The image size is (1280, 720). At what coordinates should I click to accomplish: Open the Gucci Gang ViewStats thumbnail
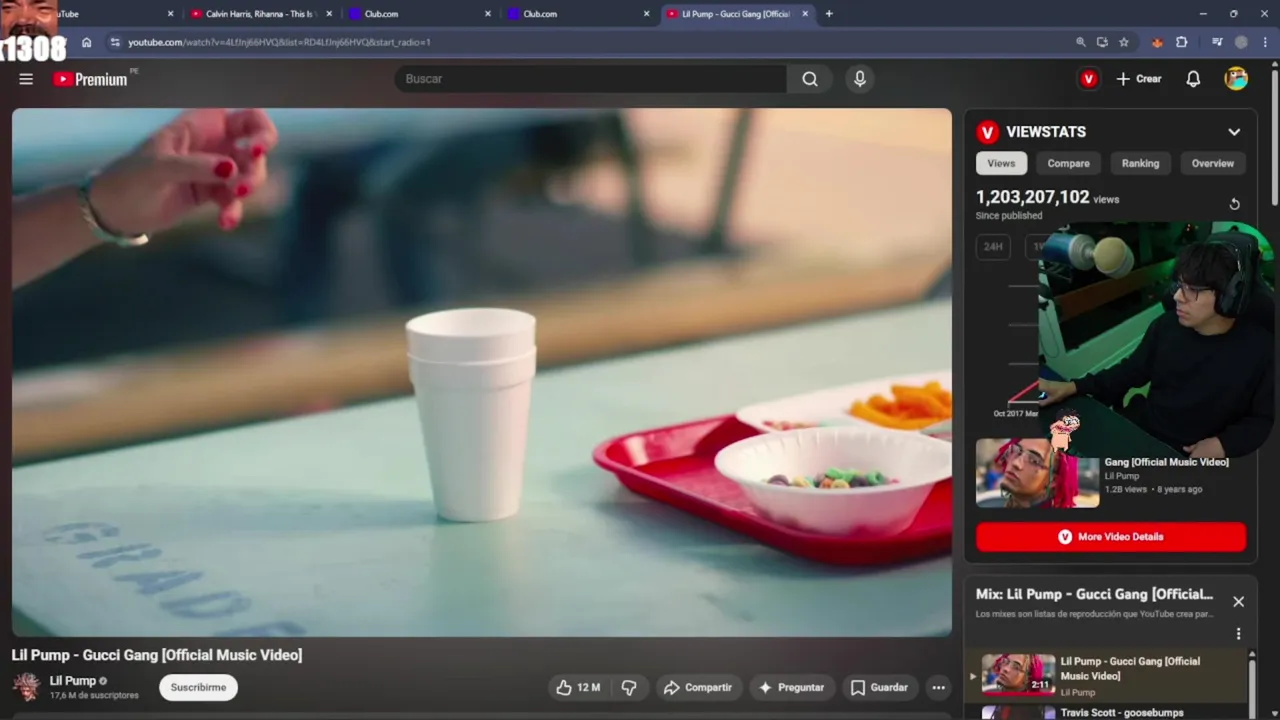[x=1037, y=473]
